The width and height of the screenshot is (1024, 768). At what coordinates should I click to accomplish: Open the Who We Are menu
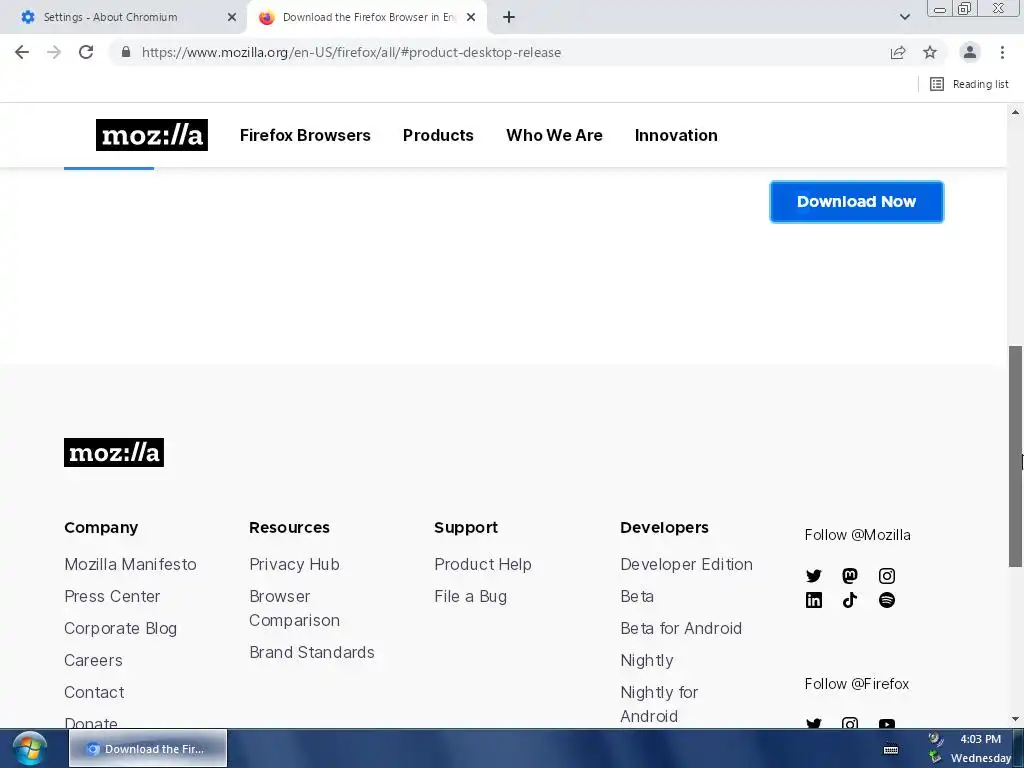[x=554, y=135]
